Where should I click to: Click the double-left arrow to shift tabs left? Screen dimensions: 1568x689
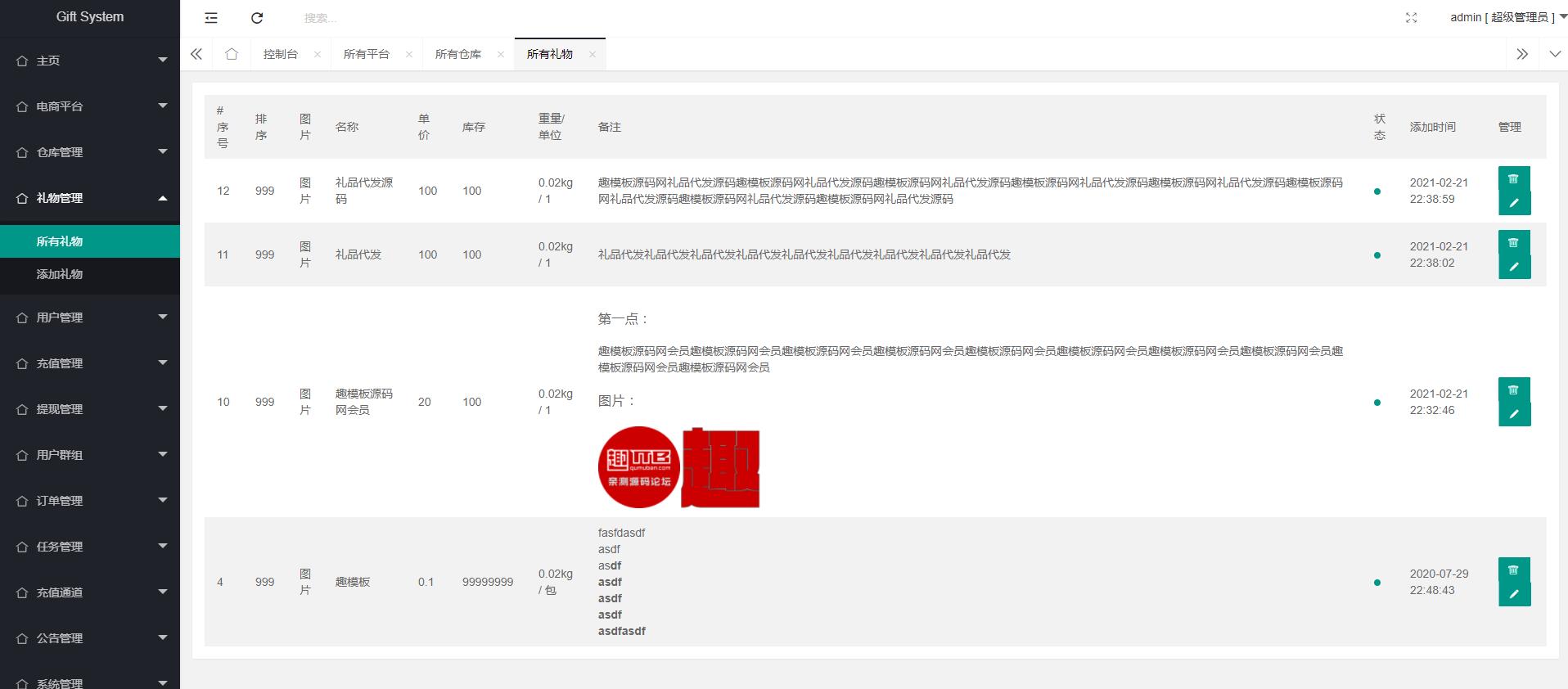click(x=196, y=54)
